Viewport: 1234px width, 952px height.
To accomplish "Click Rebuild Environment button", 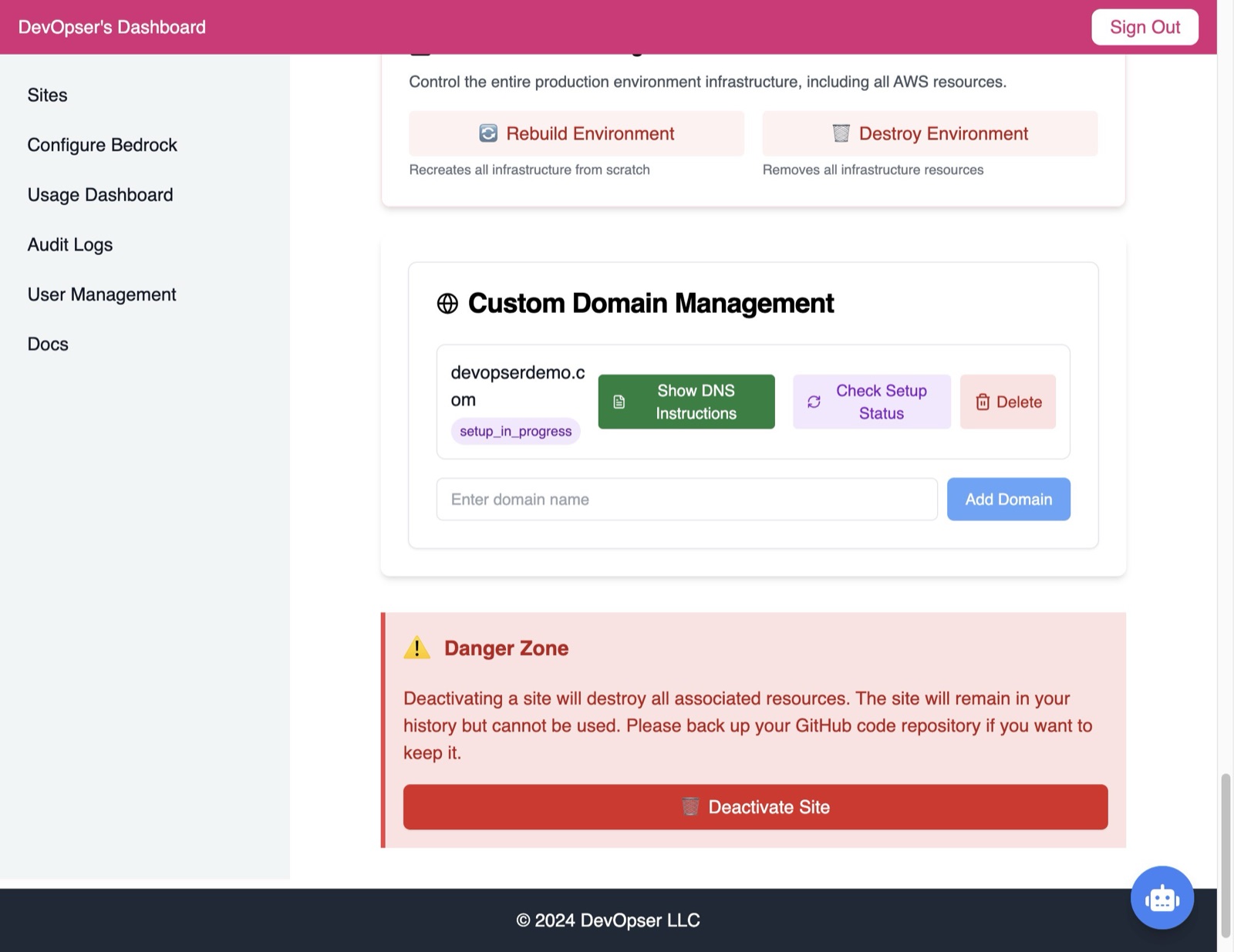I will pyautogui.click(x=576, y=133).
